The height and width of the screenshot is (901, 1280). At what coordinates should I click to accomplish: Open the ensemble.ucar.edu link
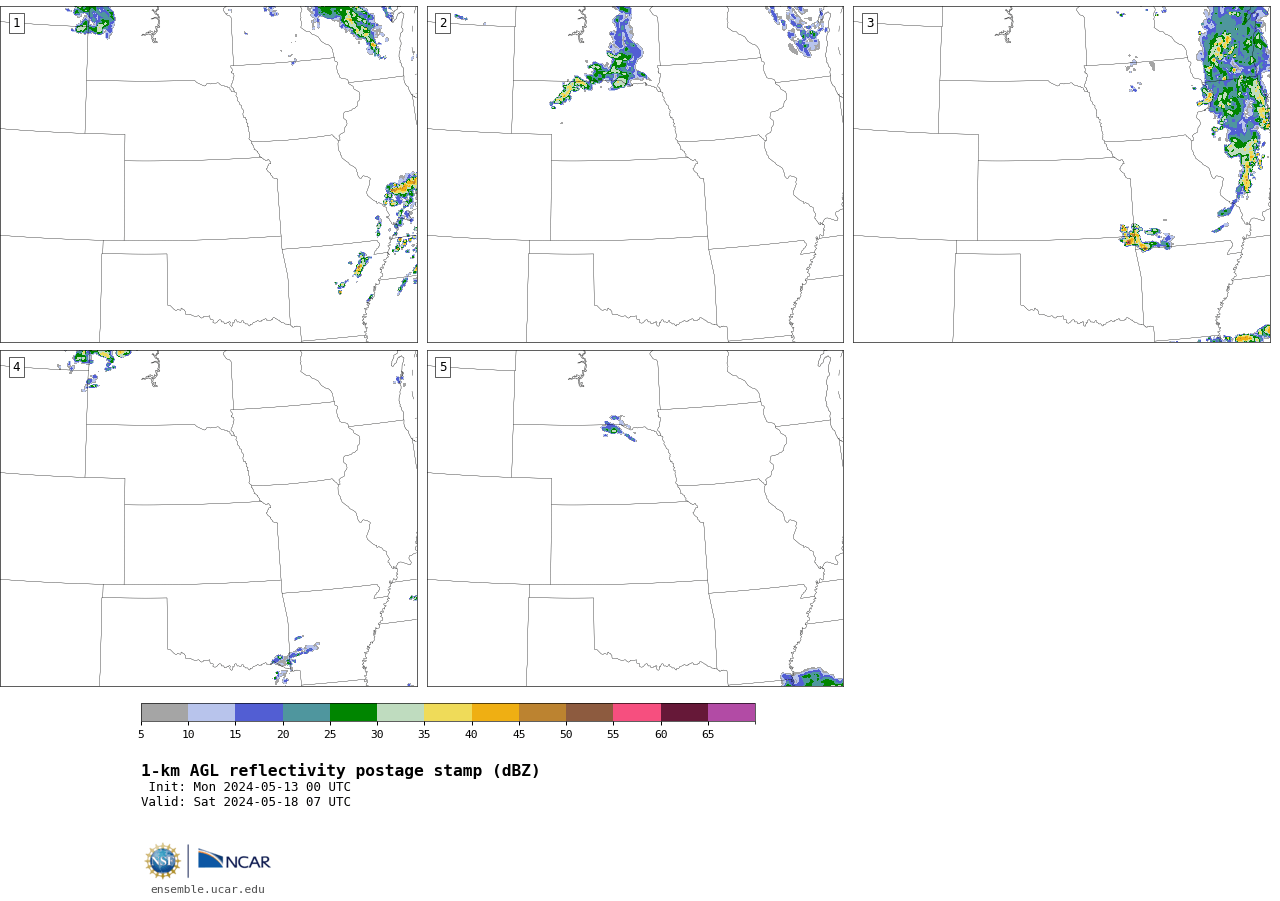pyautogui.click(x=208, y=889)
